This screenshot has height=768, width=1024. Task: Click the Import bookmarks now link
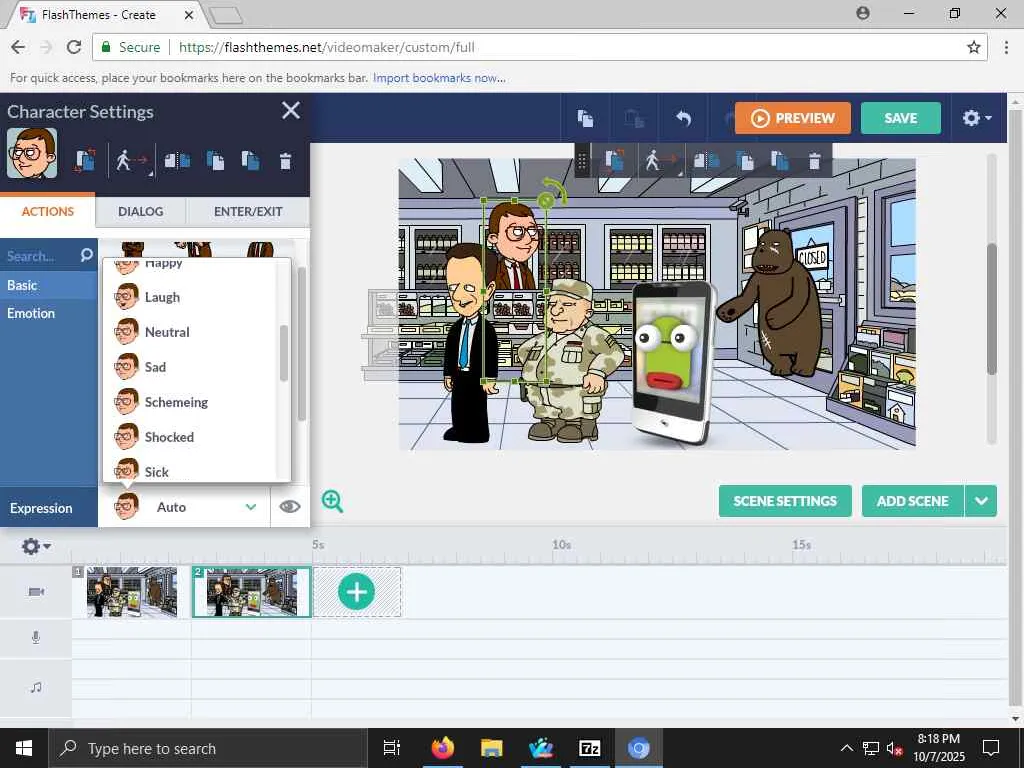439,78
